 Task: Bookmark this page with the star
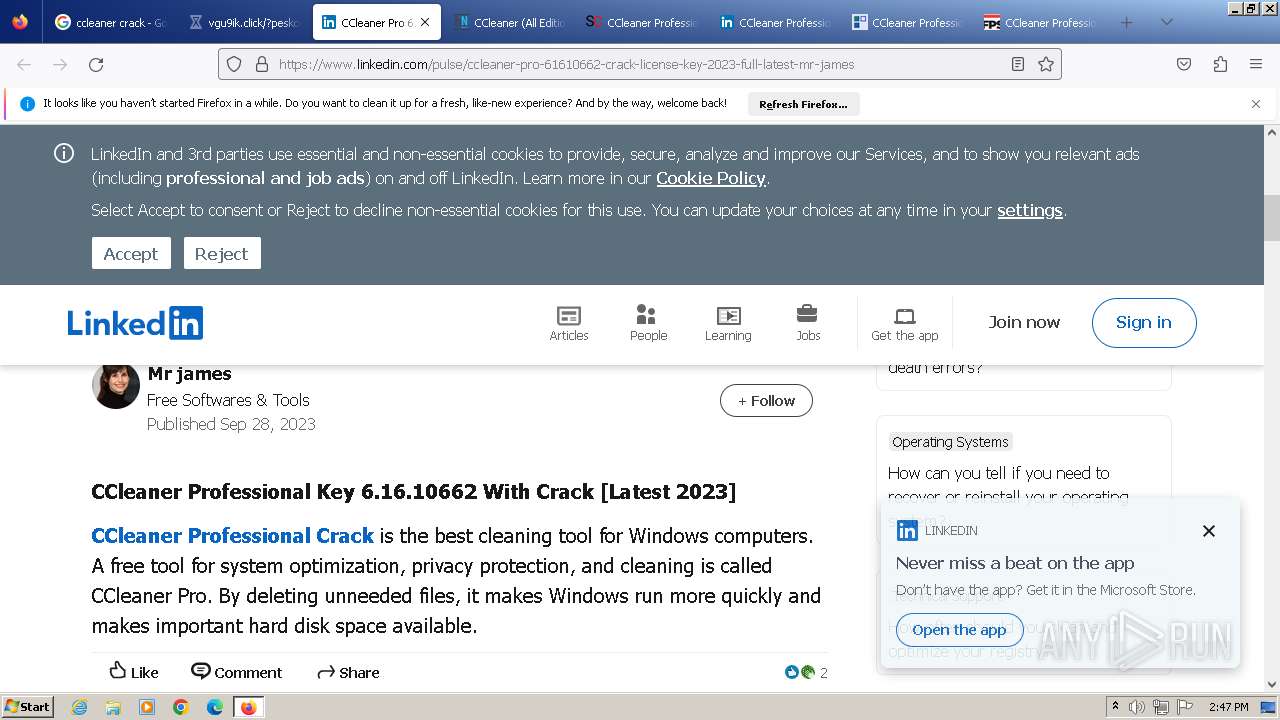point(1046,64)
